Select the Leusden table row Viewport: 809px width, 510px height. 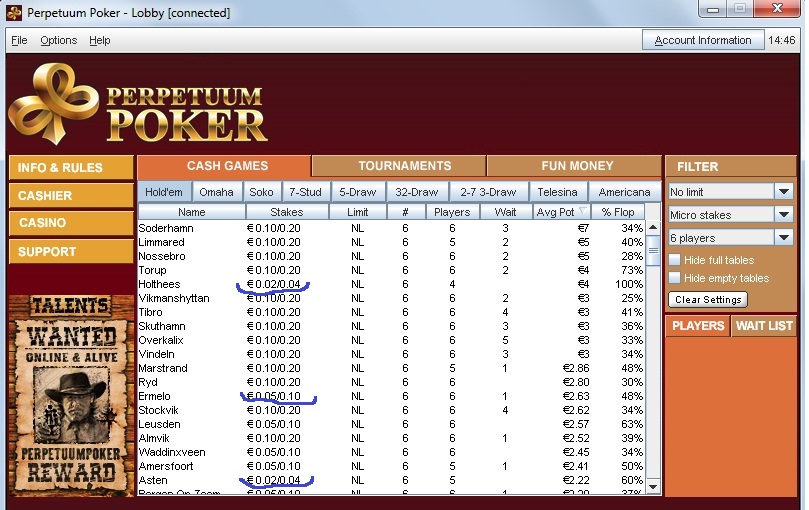tap(391, 424)
